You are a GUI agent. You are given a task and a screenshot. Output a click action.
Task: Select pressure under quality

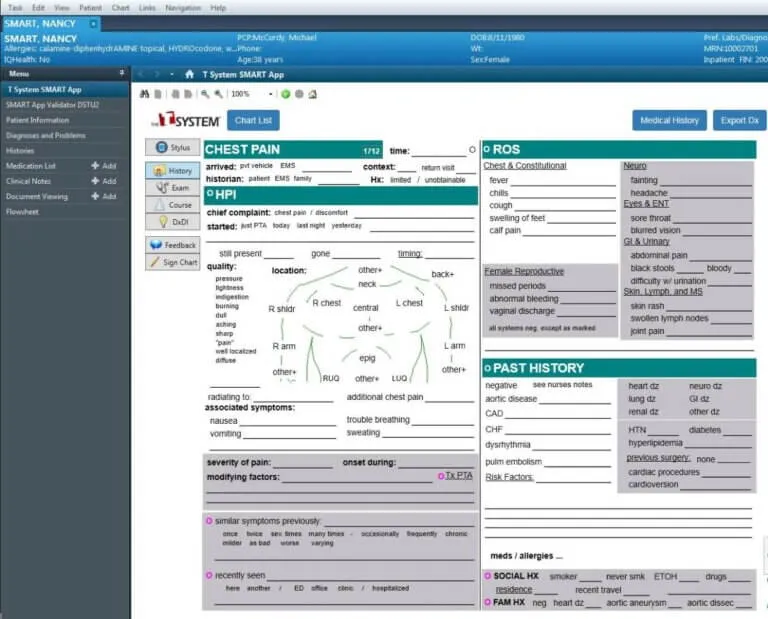click(x=229, y=279)
